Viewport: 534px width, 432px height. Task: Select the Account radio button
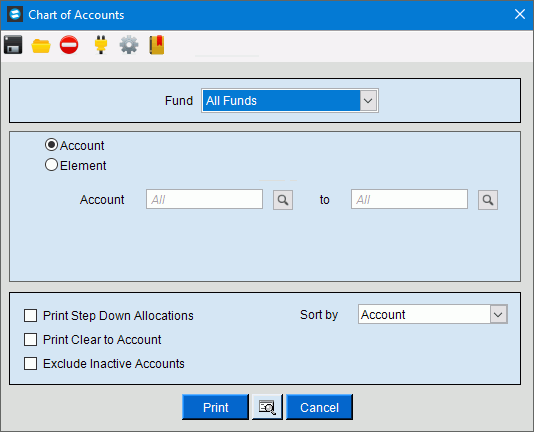point(51,145)
